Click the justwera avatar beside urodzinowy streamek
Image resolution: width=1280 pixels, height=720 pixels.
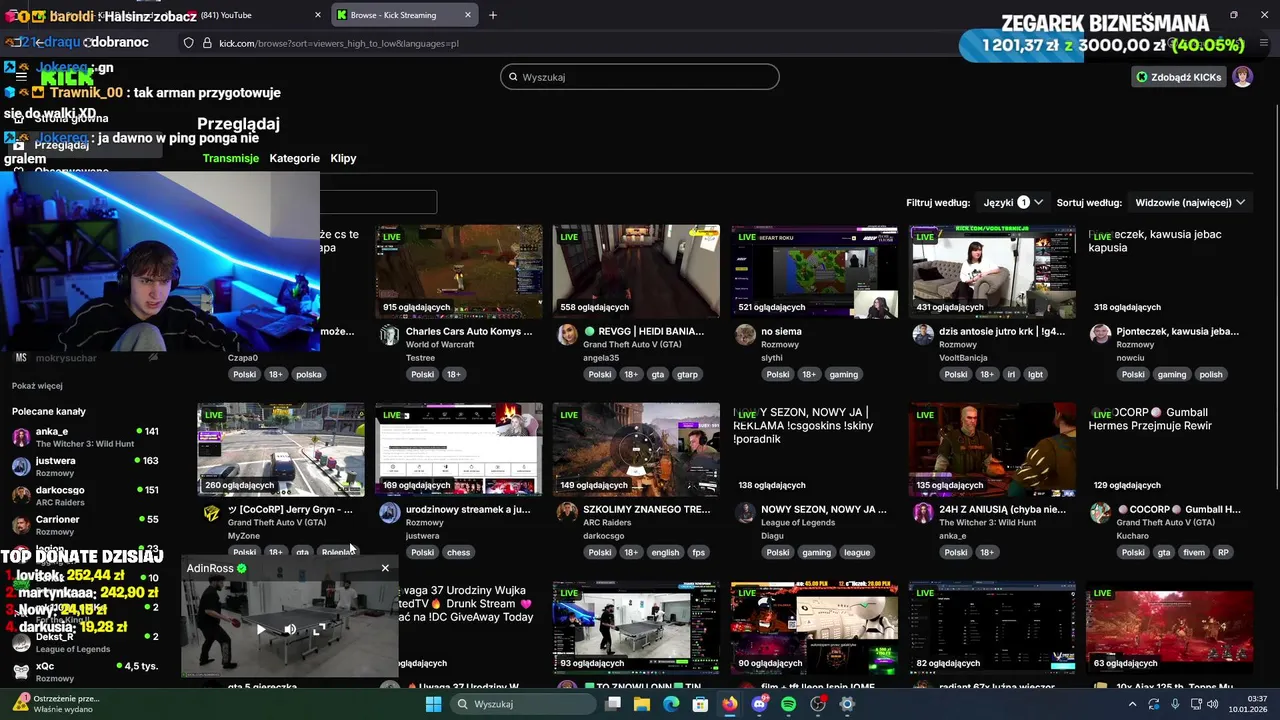(x=389, y=513)
